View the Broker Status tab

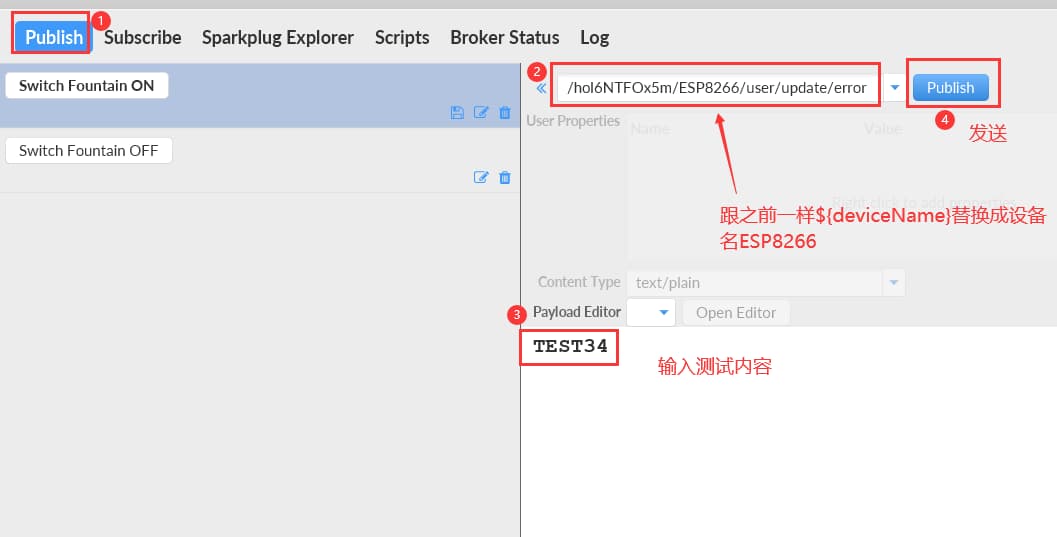pyautogui.click(x=505, y=37)
